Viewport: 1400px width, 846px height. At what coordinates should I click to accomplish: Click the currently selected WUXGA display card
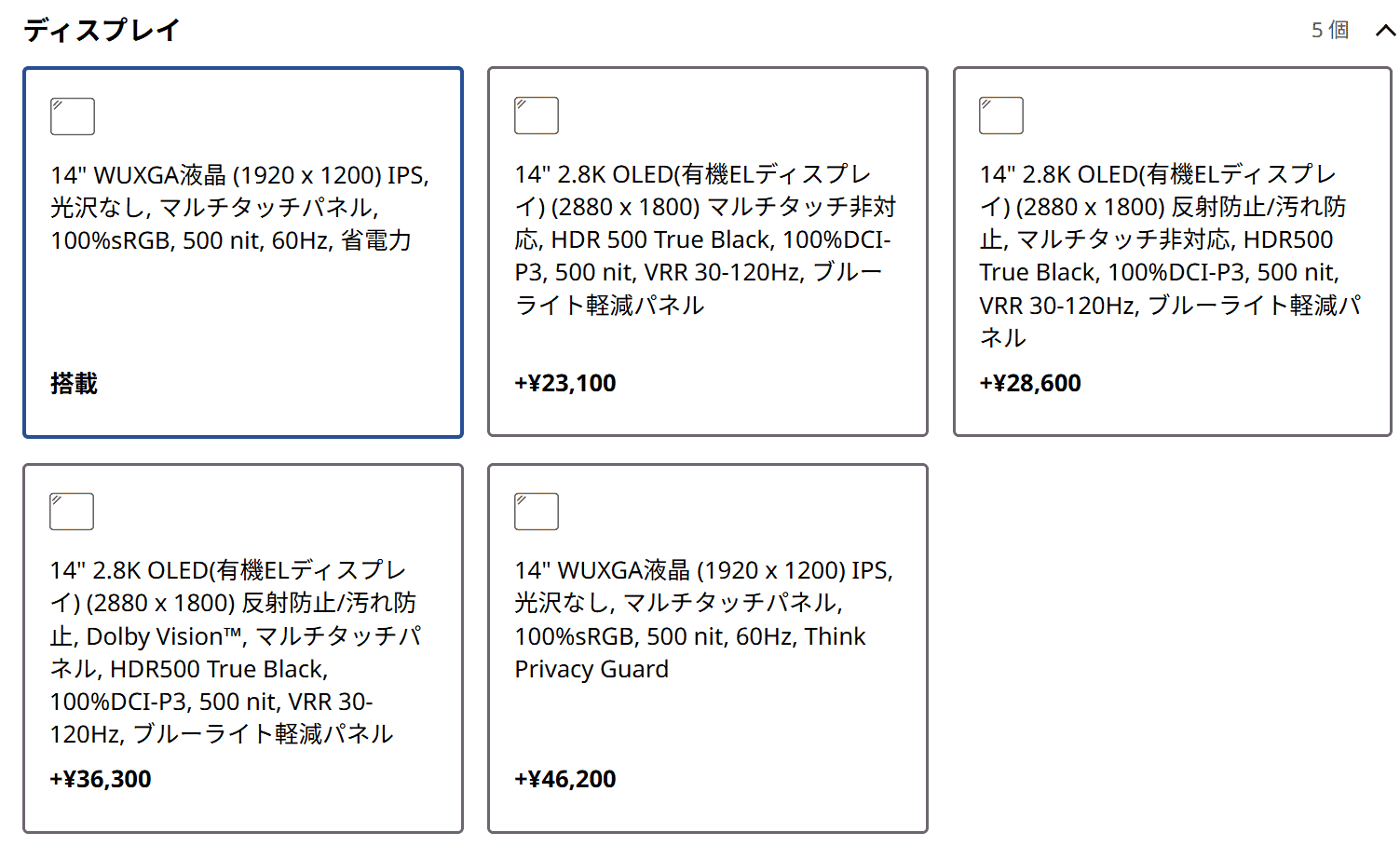(x=242, y=252)
